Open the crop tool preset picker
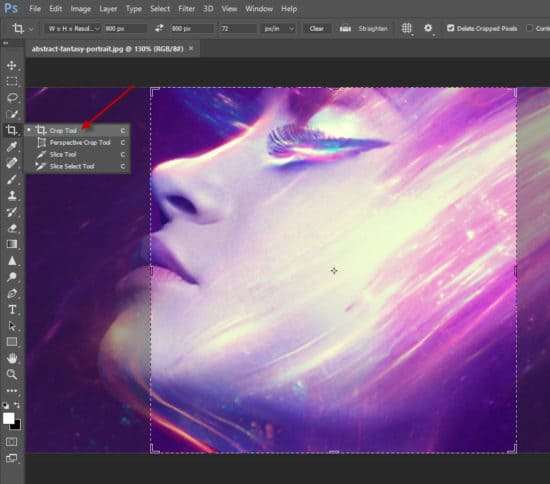This screenshot has width=550, height=484. tap(21, 28)
